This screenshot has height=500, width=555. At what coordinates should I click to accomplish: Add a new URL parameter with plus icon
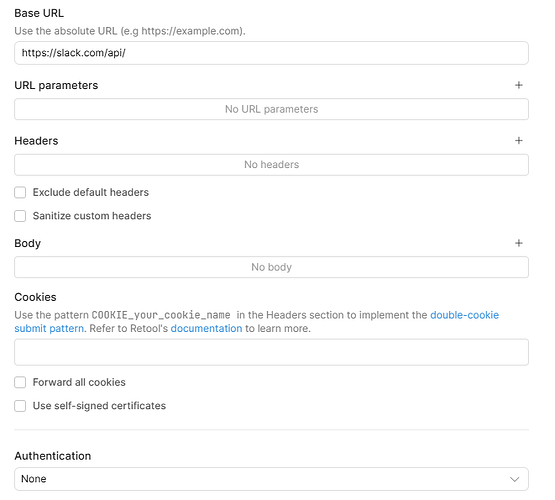[x=519, y=85]
